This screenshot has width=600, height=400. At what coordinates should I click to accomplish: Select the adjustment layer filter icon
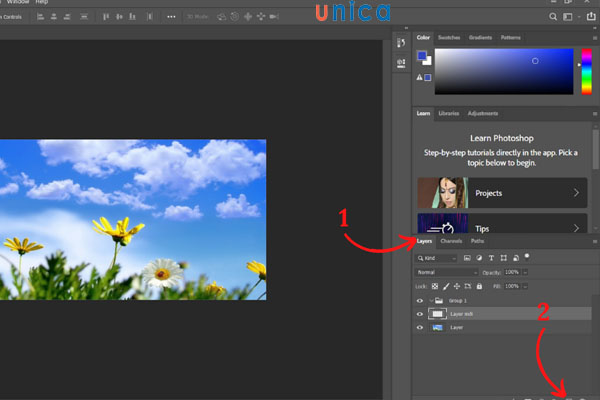tap(479, 257)
